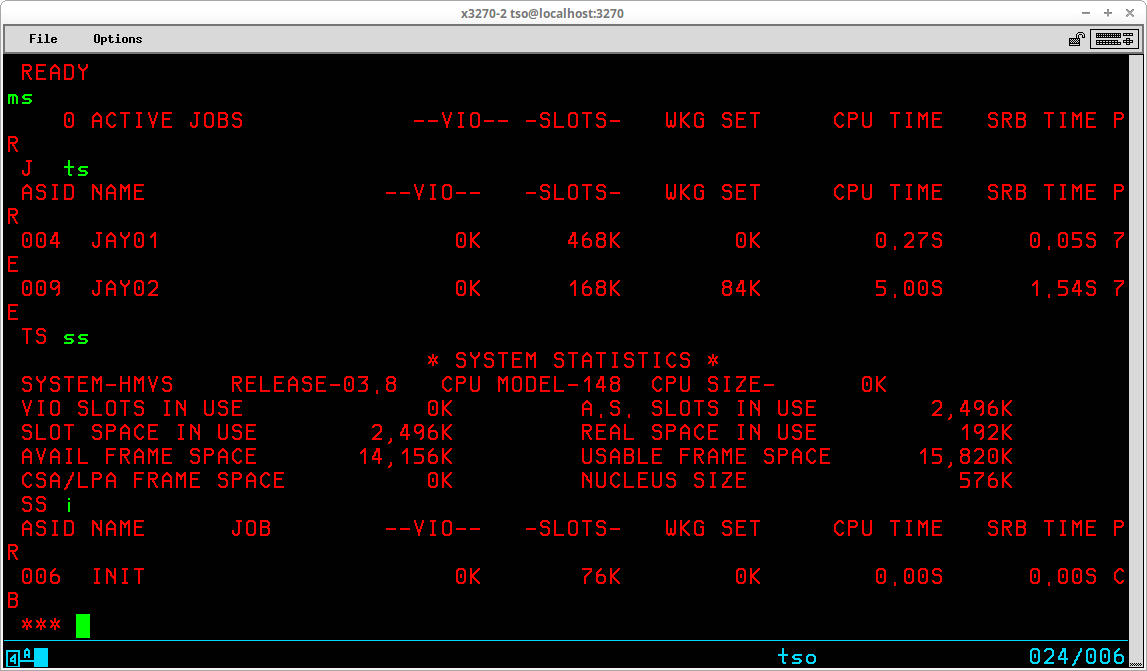1147x671 pixels.
Task: Maximize the x3270 window
Action: point(1108,13)
